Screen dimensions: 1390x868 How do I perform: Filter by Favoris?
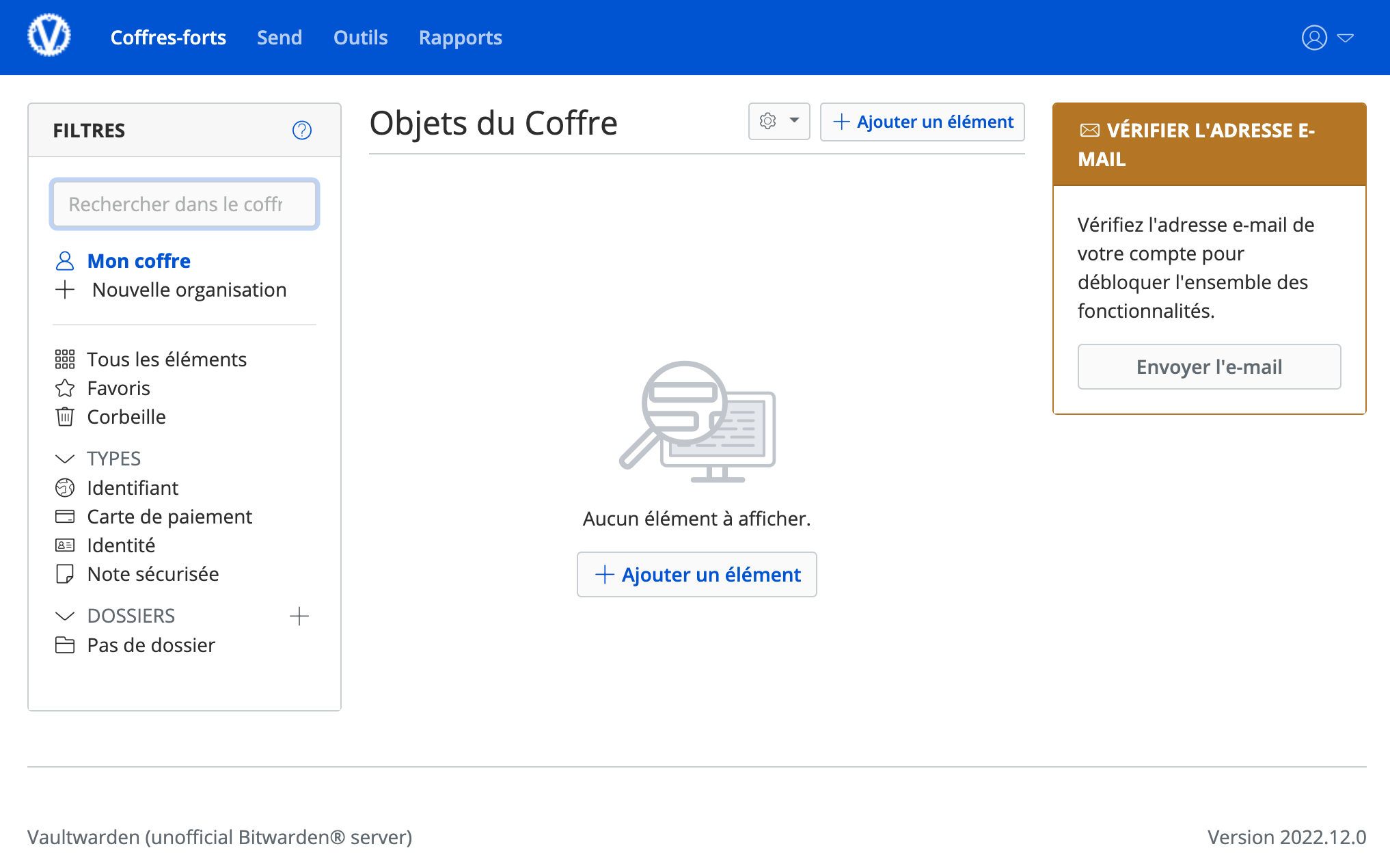point(119,388)
